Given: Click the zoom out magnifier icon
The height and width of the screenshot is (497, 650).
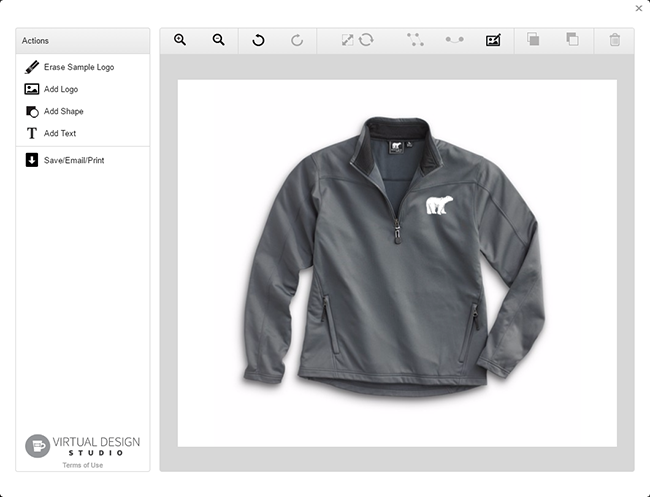Looking at the screenshot, I should 218,40.
